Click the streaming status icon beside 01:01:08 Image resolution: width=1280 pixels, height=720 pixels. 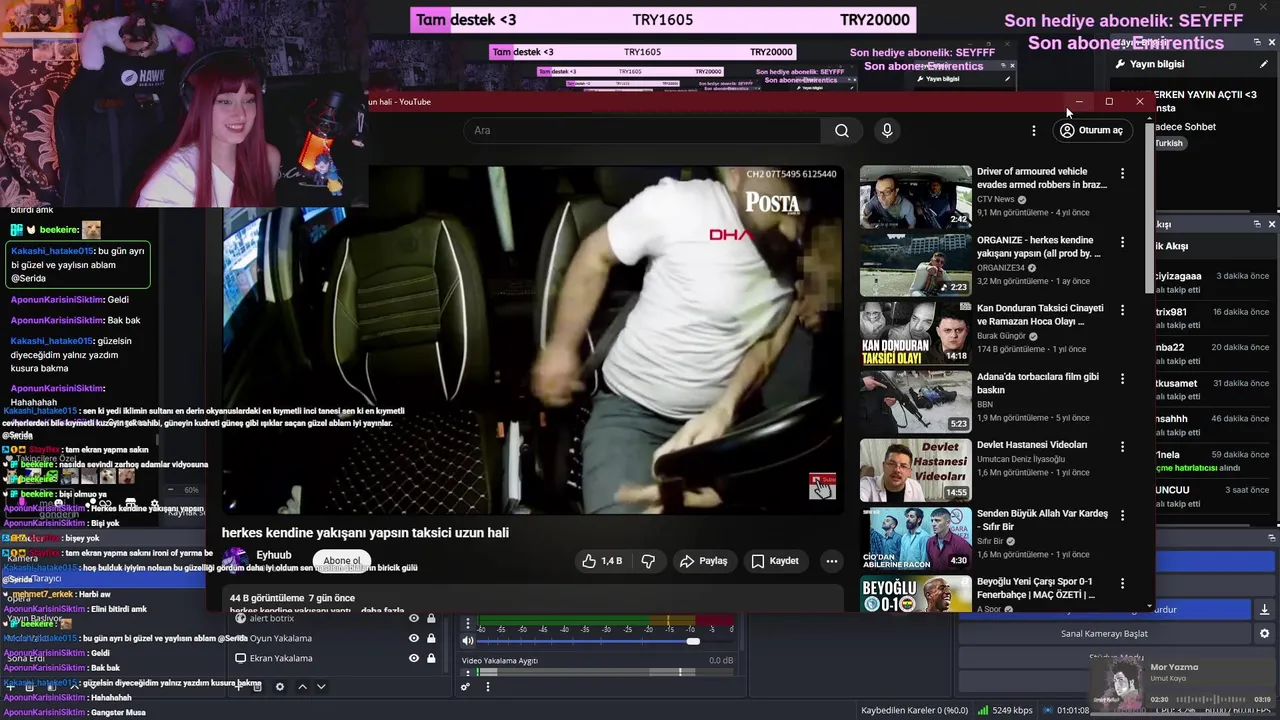pos(1048,710)
